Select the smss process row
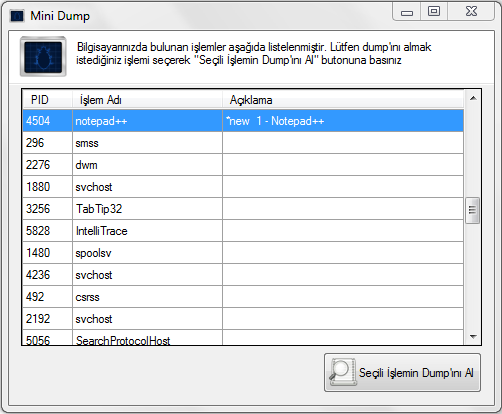Viewport: 502px width, 414px height. [243, 143]
